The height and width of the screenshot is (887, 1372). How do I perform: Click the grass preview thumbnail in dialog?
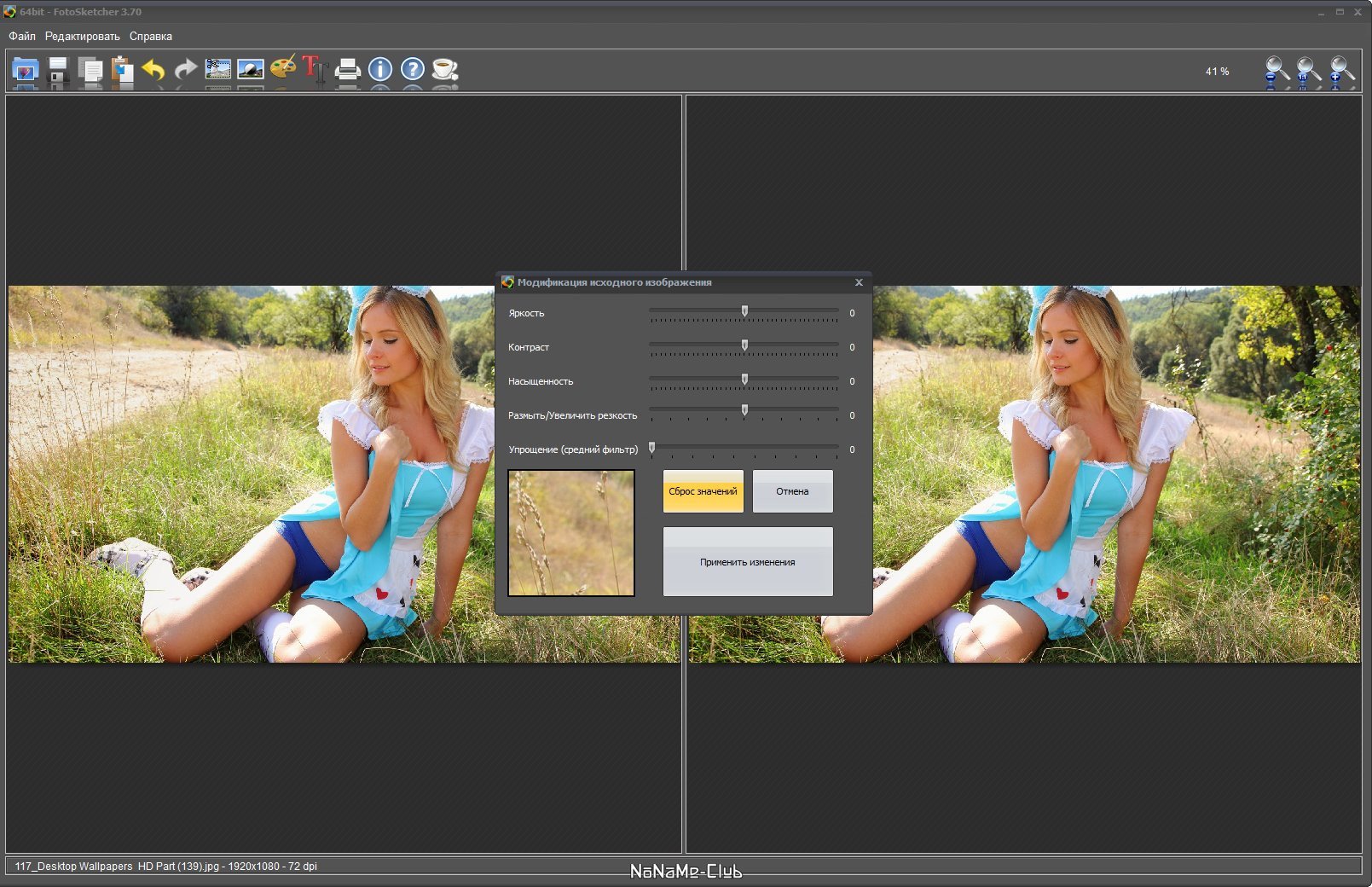(571, 533)
